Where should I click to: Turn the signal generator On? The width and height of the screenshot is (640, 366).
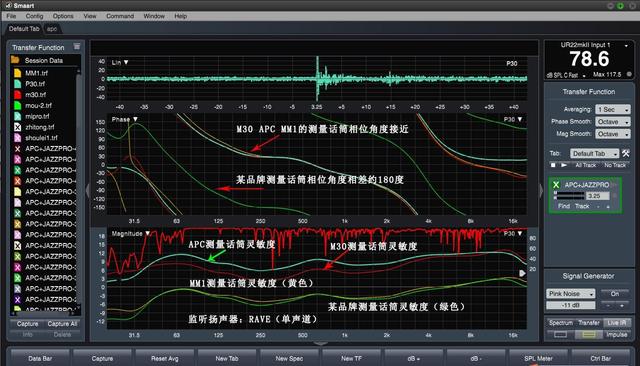615,293
